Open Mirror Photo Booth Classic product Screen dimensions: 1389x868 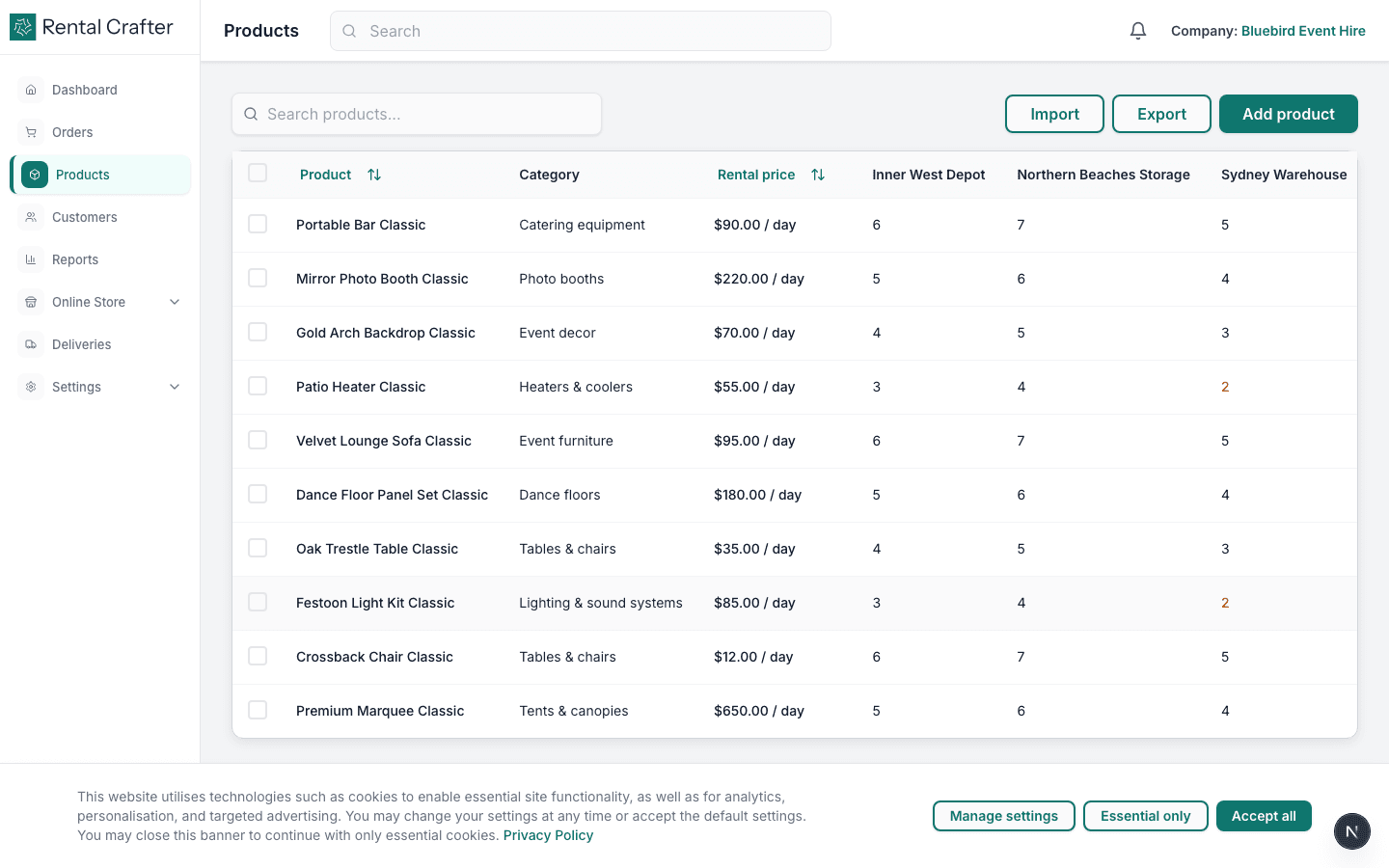pos(382,279)
